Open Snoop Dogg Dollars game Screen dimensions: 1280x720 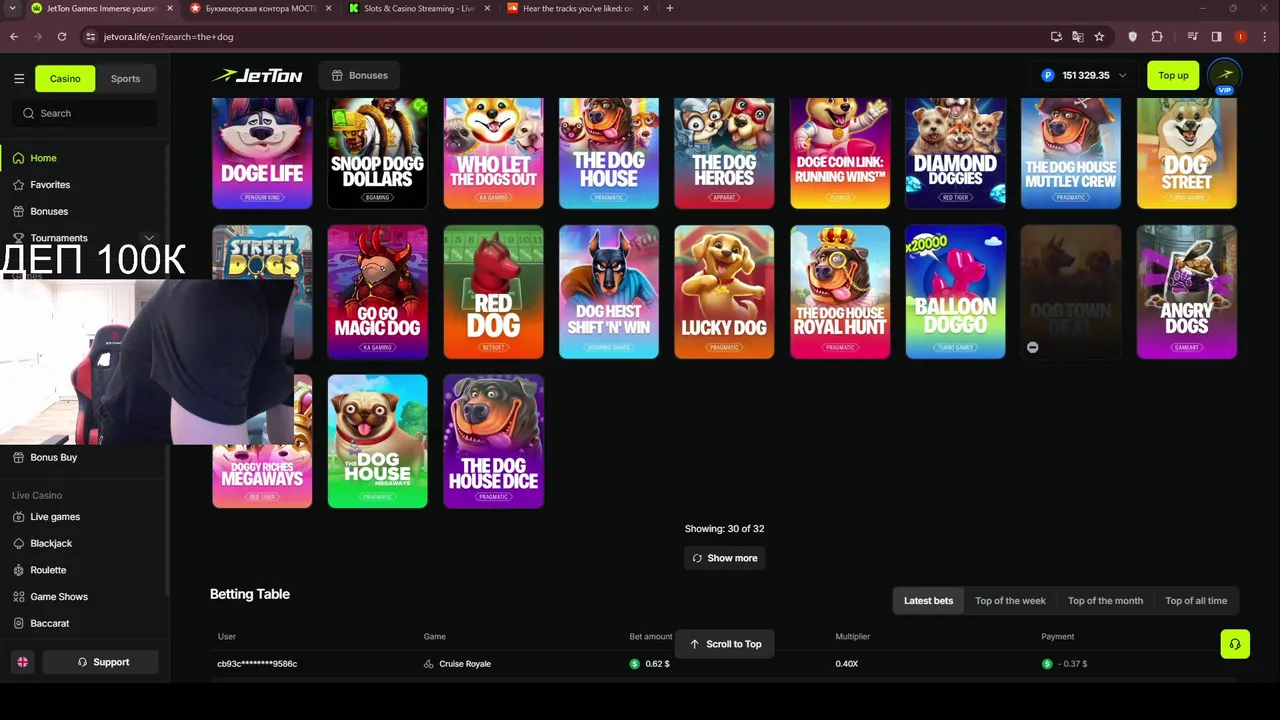click(x=378, y=153)
